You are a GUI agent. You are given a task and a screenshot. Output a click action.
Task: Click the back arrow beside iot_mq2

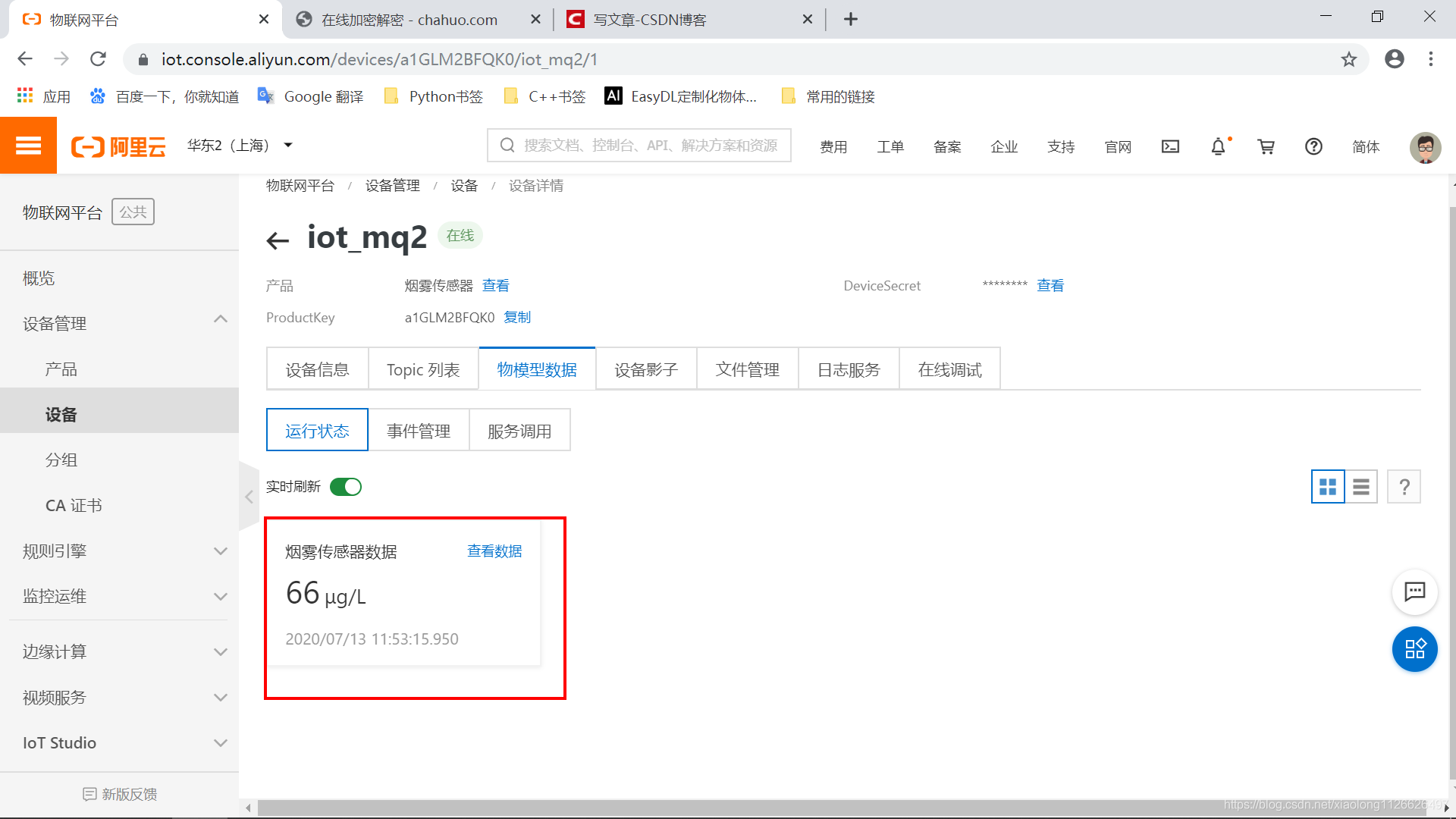(278, 240)
